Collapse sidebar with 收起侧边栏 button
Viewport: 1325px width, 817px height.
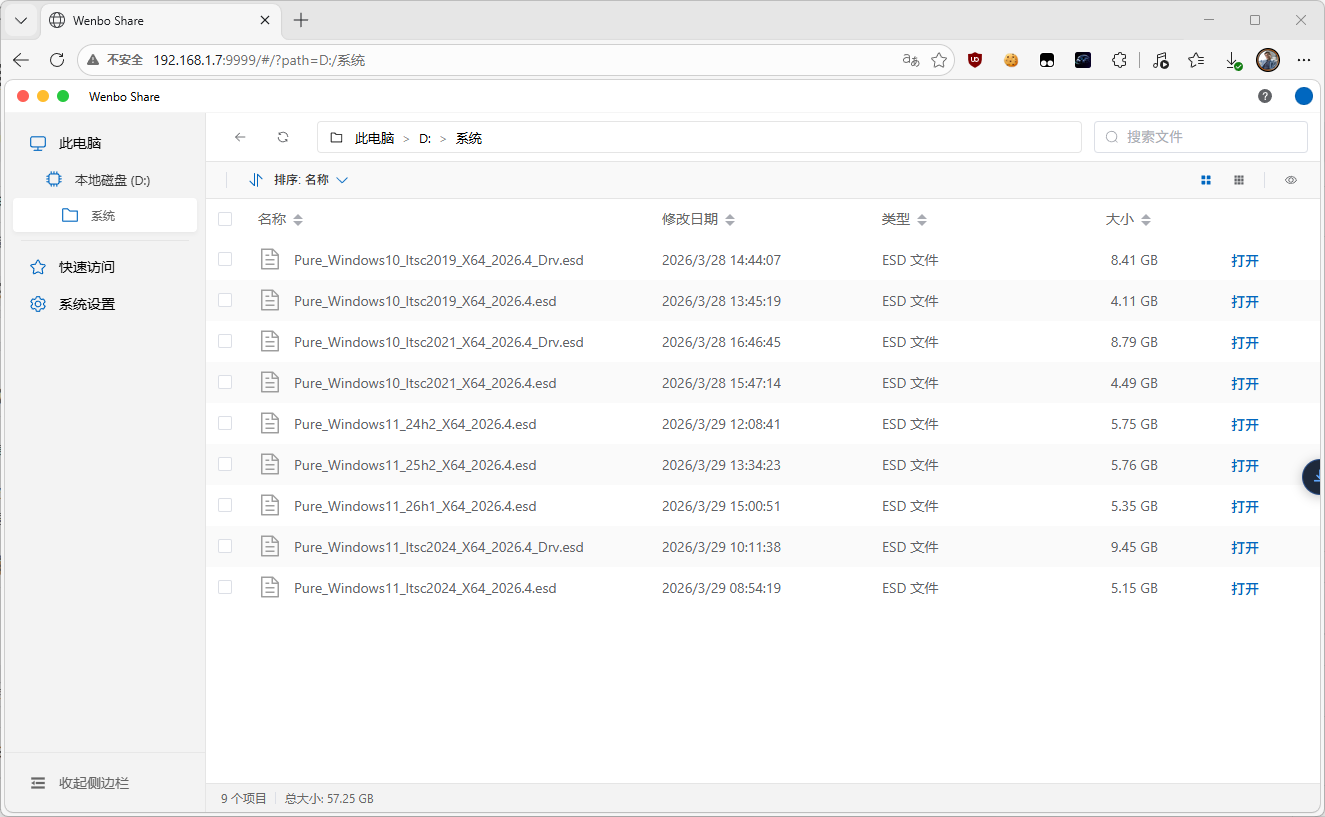click(x=80, y=783)
